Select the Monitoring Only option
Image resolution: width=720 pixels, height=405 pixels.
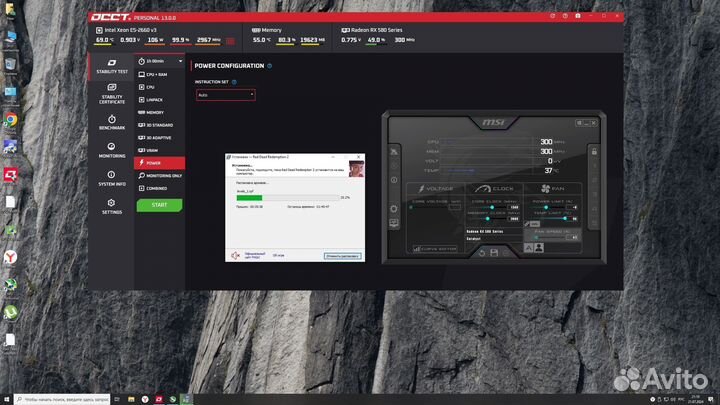(160, 175)
